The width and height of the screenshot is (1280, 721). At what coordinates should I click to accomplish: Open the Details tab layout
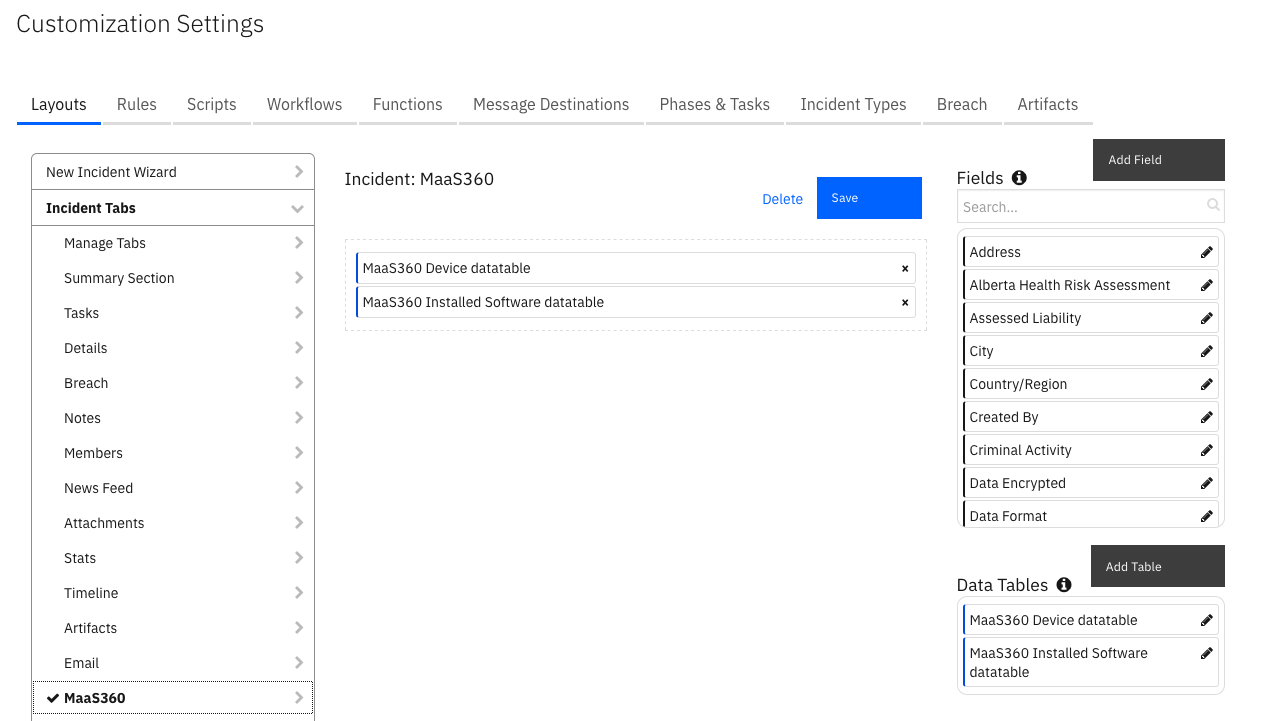coord(173,348)
